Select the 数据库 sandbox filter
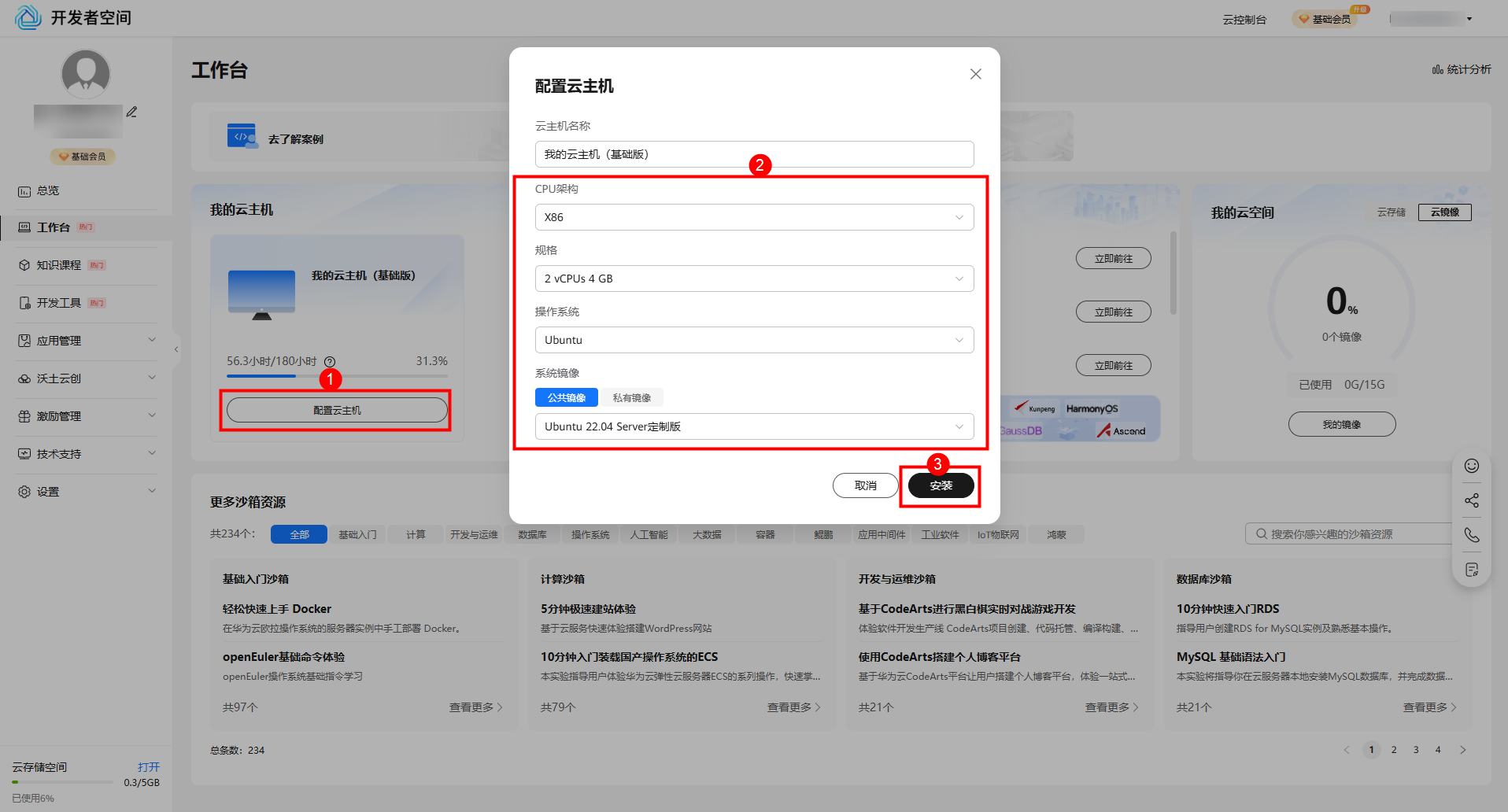 coord(532,534)
